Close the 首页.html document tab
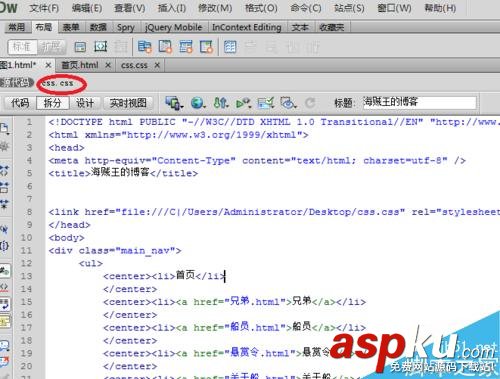This screenshot has width=500, height=379. tap(108, 65)
